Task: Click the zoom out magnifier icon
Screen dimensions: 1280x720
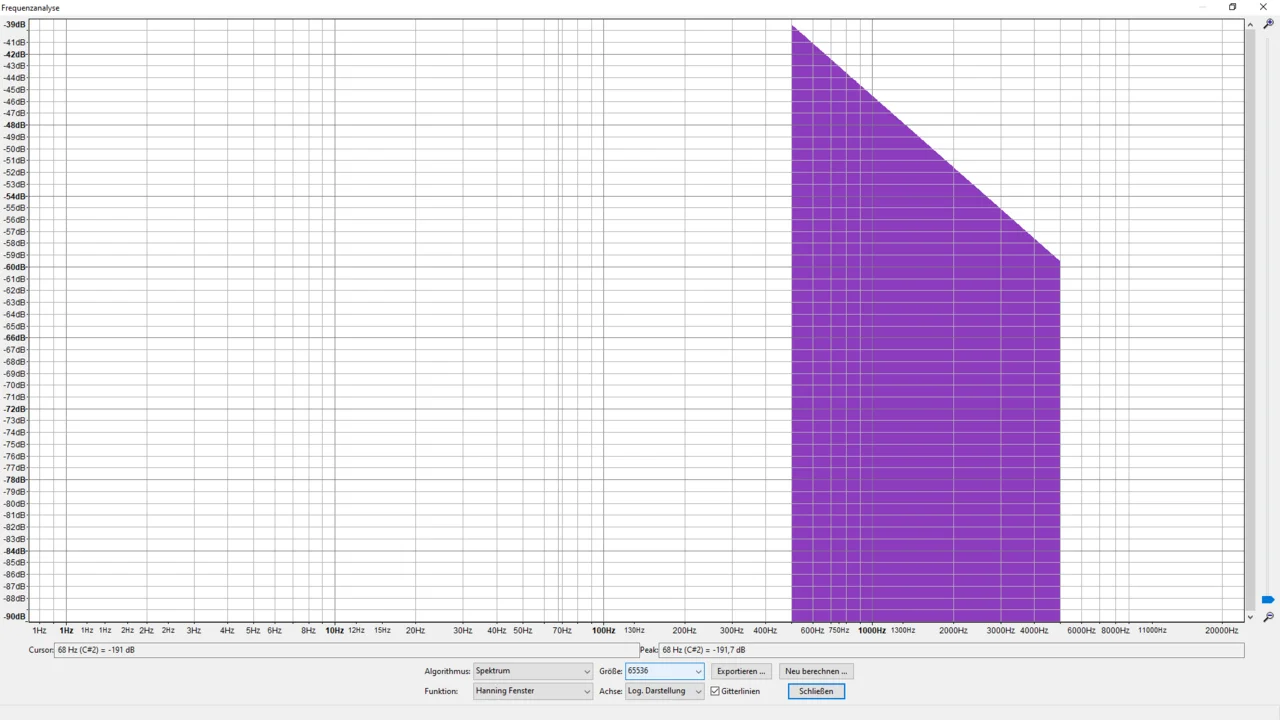Action: coord(1268,617)
